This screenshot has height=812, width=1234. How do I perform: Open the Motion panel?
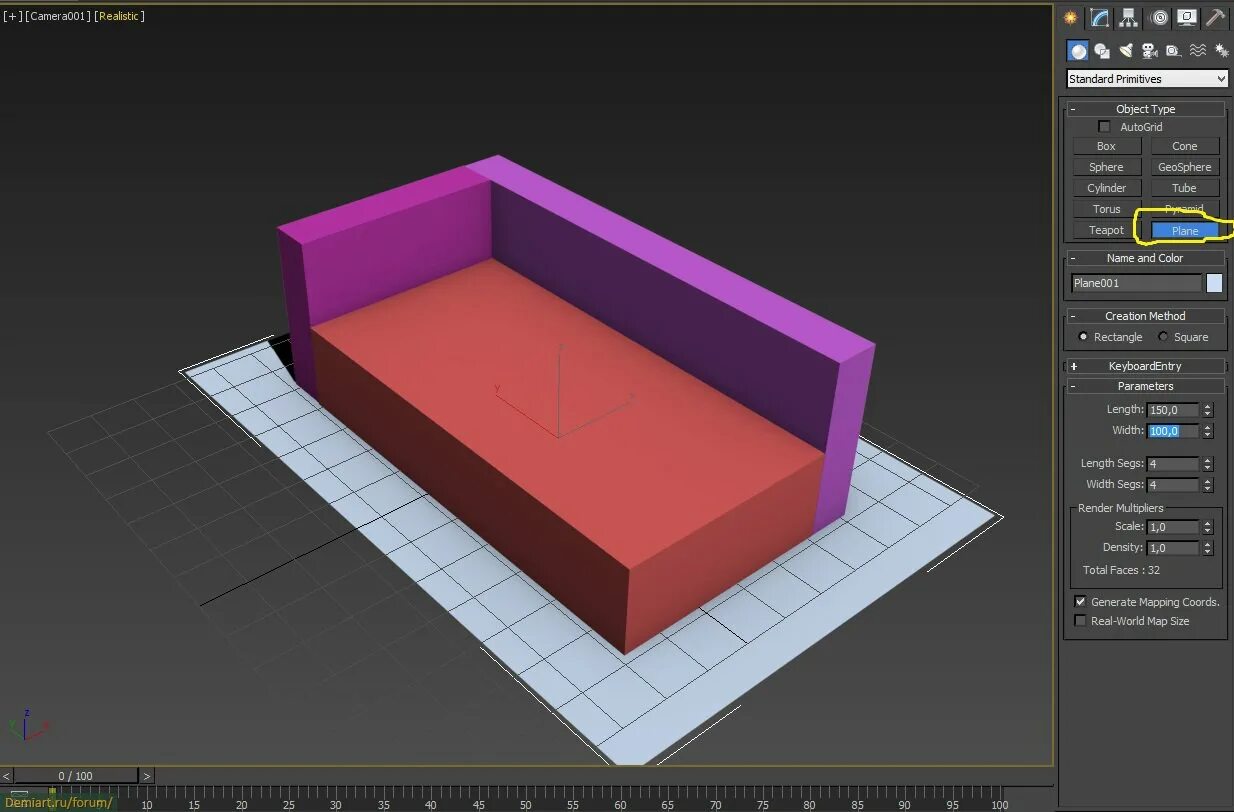click(x=1159, y=17)
